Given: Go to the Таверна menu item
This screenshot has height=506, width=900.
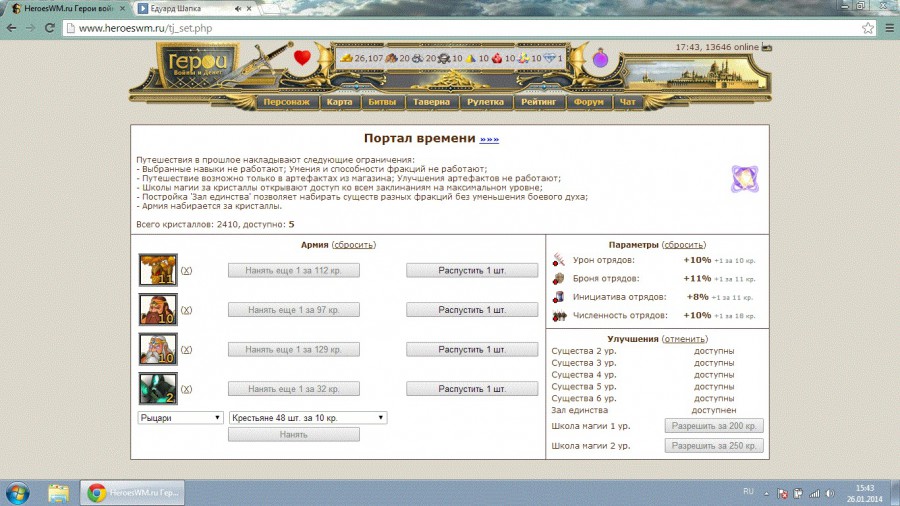Looking at the screenshot, I should pos(433,102).
